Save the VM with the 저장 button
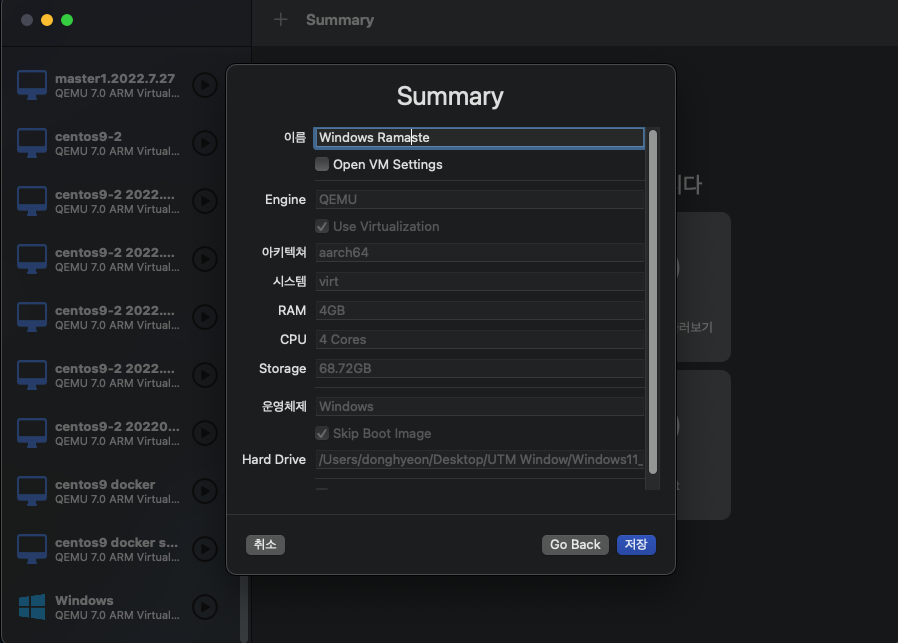The width and height of the screenshot is (898, 643). (x=636, y=545)
